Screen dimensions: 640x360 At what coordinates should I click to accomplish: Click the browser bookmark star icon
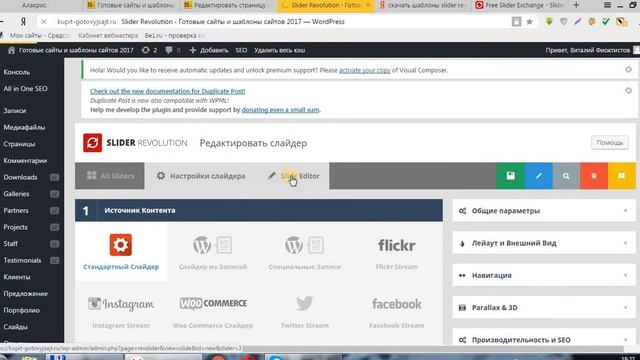[529, 22]
